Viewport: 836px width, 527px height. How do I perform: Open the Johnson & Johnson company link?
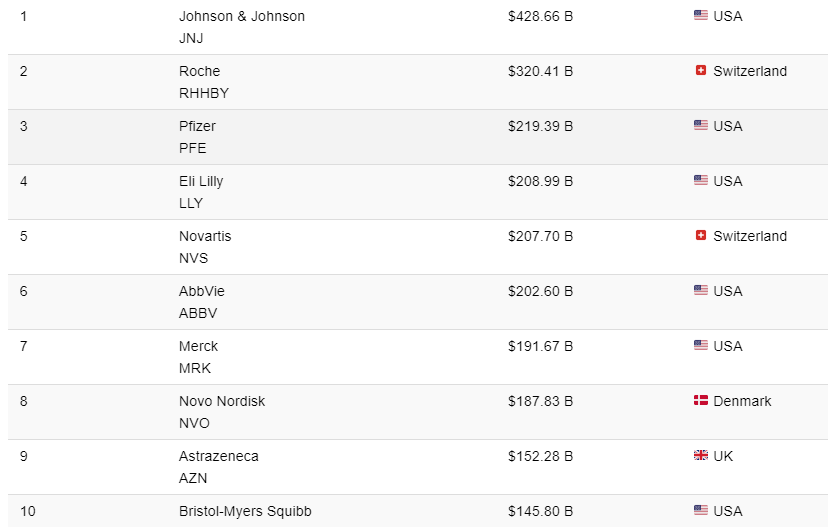pos(241,16)
